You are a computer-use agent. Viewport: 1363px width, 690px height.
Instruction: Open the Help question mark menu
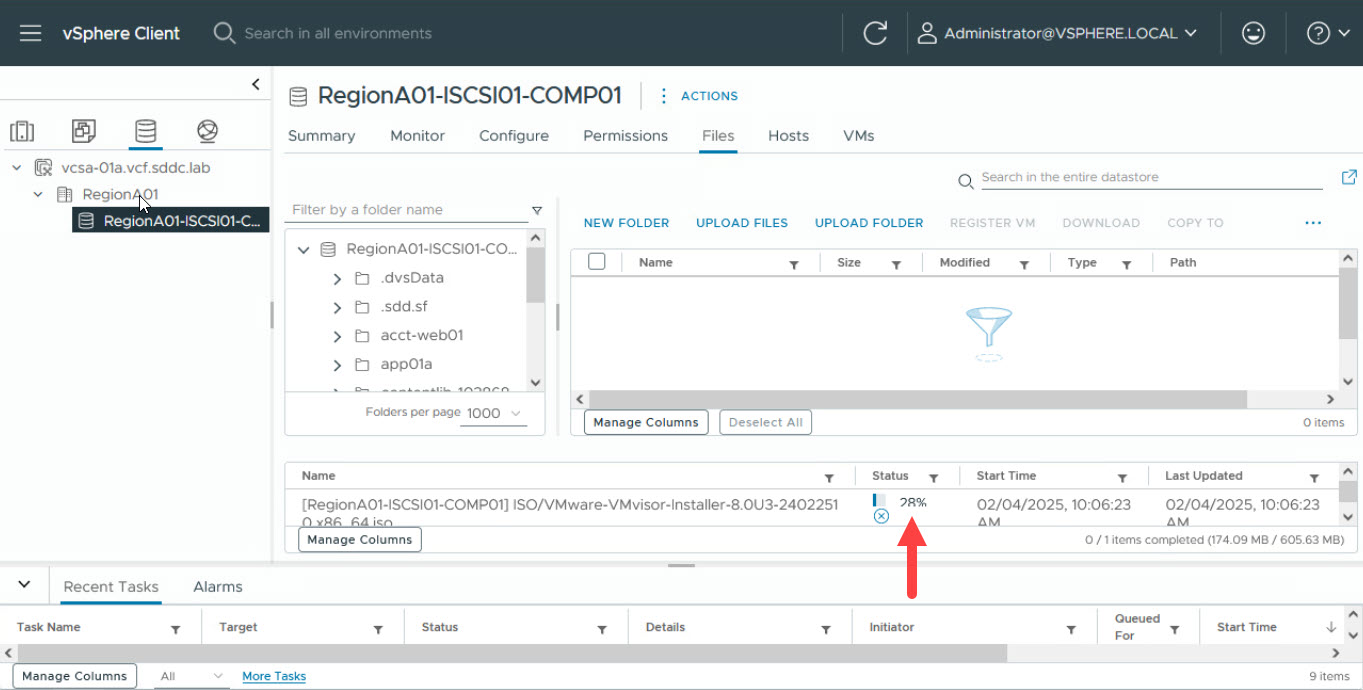[x=1329, y=33]
